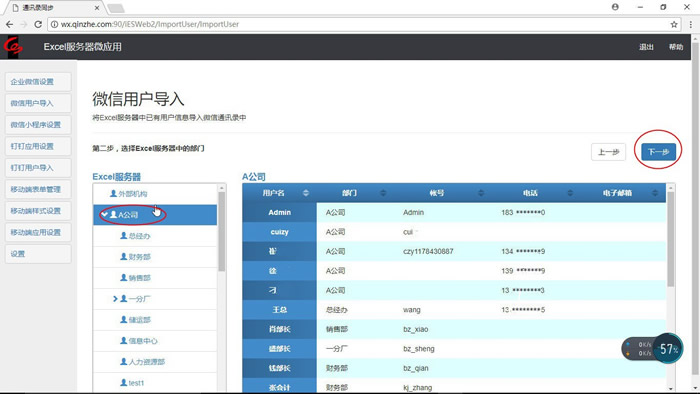Sort table by 用户名 column arrows
Image resolution: width=700 pixels, height=394 pixels.
coord(306,193)
